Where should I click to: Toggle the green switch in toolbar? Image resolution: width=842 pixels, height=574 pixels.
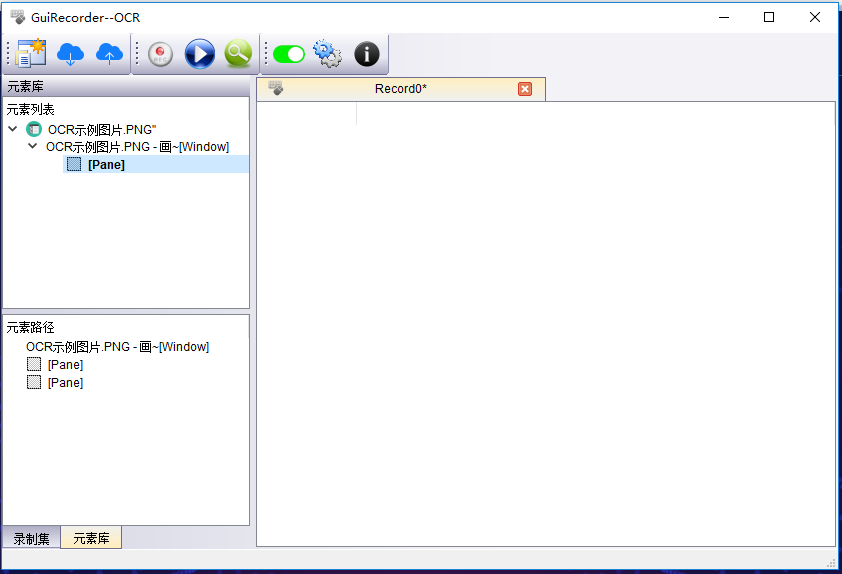[x=289, y=54]
